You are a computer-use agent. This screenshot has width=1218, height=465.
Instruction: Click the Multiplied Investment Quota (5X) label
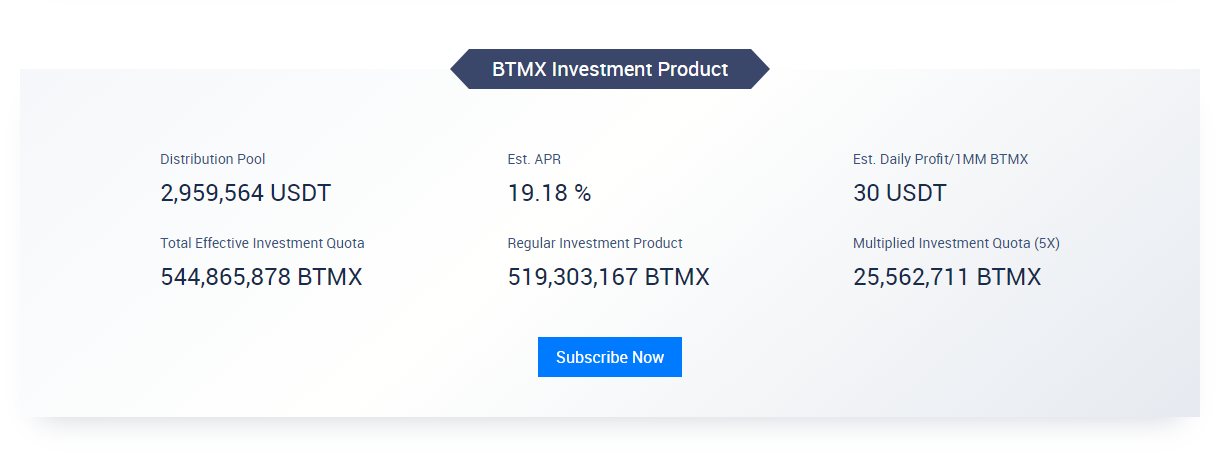[956, 243]
